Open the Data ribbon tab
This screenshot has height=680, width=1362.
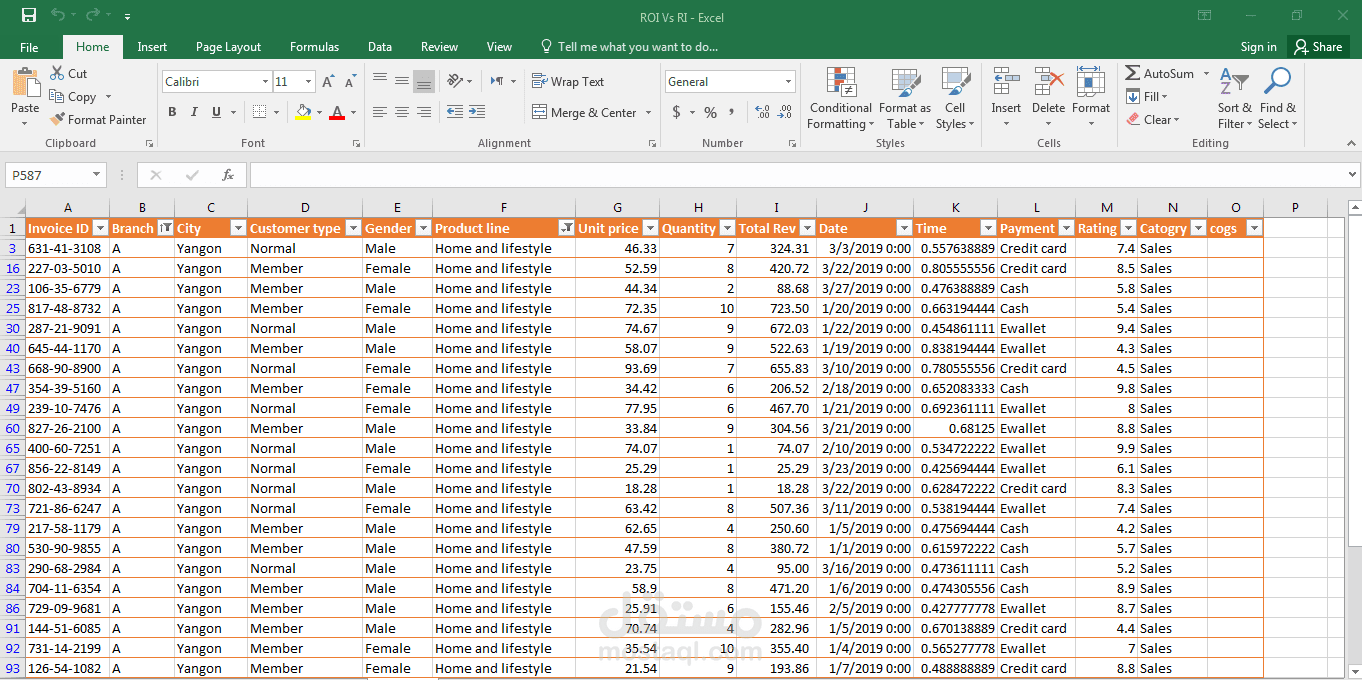point(379,46)
